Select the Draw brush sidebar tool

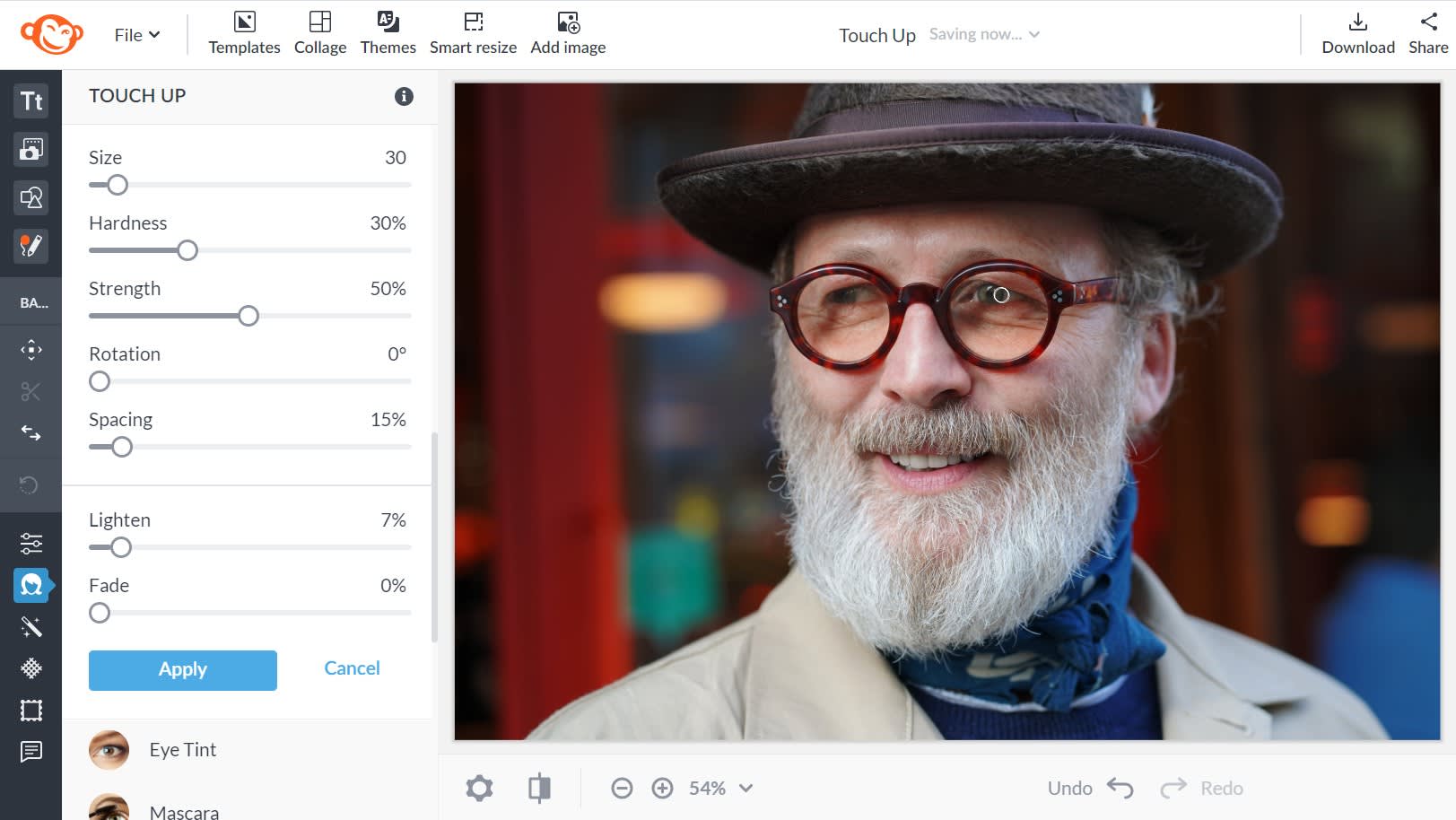click(31, 246)
